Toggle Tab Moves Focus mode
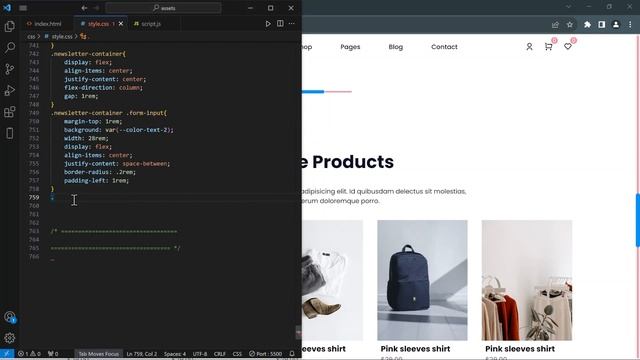Screen dimensions: 640x360 98,353
